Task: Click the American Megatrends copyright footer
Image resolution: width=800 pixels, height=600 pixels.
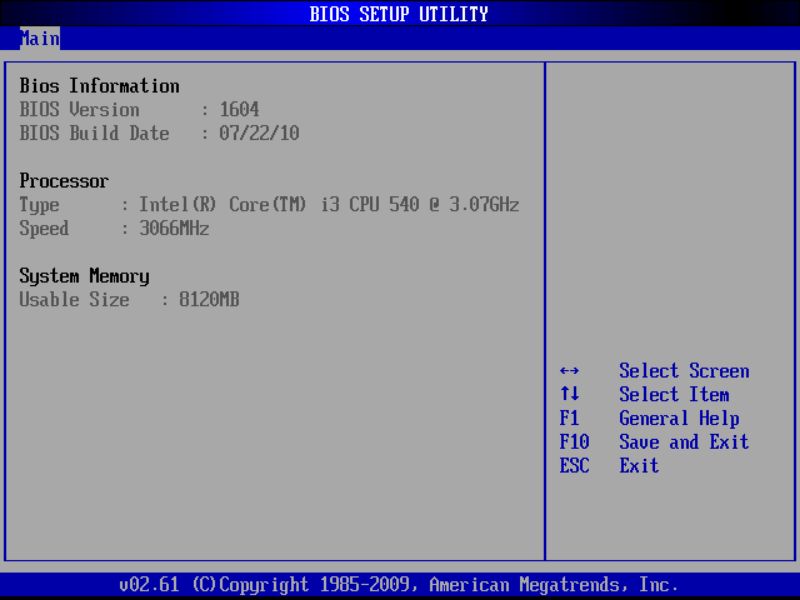Action: 399,585
